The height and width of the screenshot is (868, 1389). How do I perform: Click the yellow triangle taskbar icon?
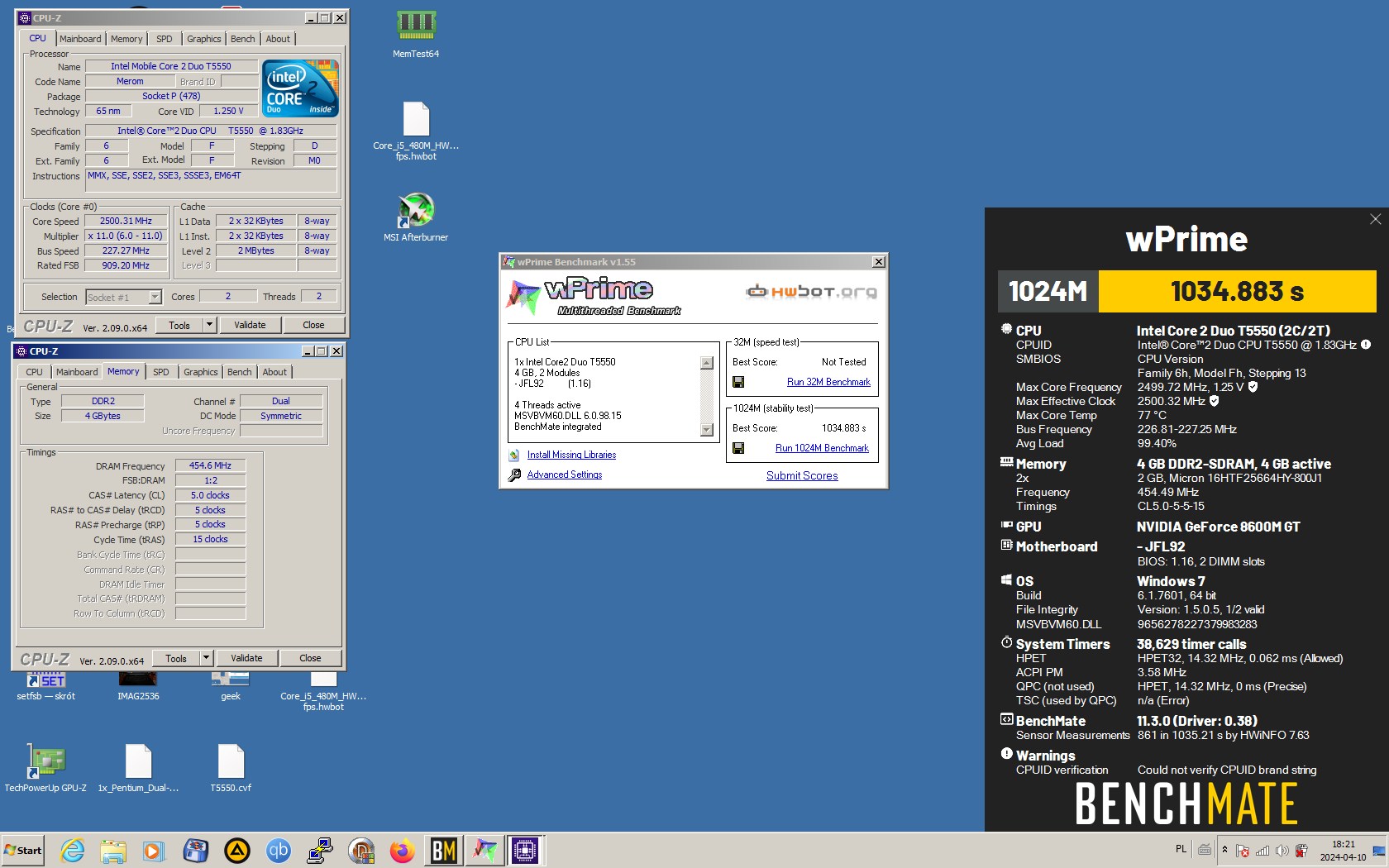[x=237, y=850]
